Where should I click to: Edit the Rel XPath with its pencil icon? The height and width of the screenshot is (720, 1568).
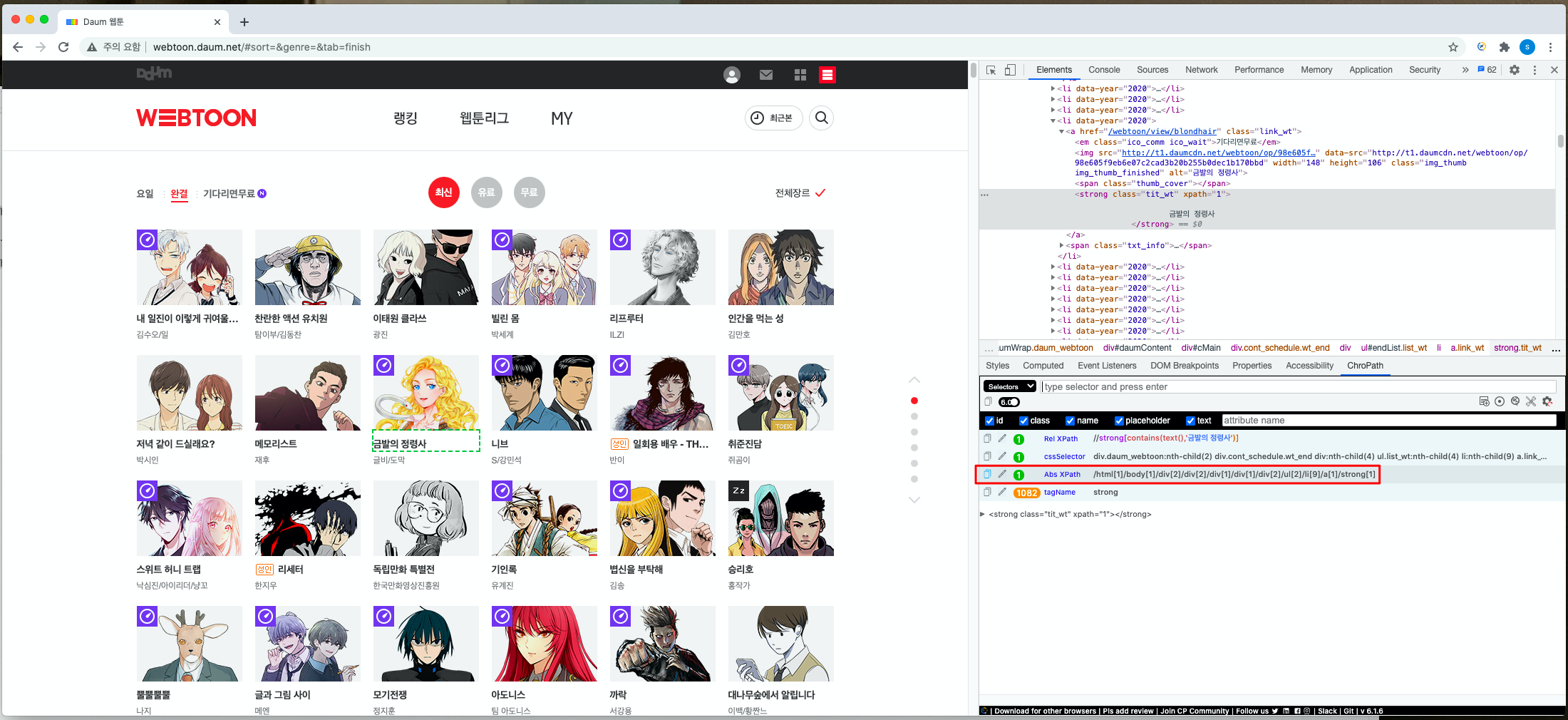(1002, 438)
